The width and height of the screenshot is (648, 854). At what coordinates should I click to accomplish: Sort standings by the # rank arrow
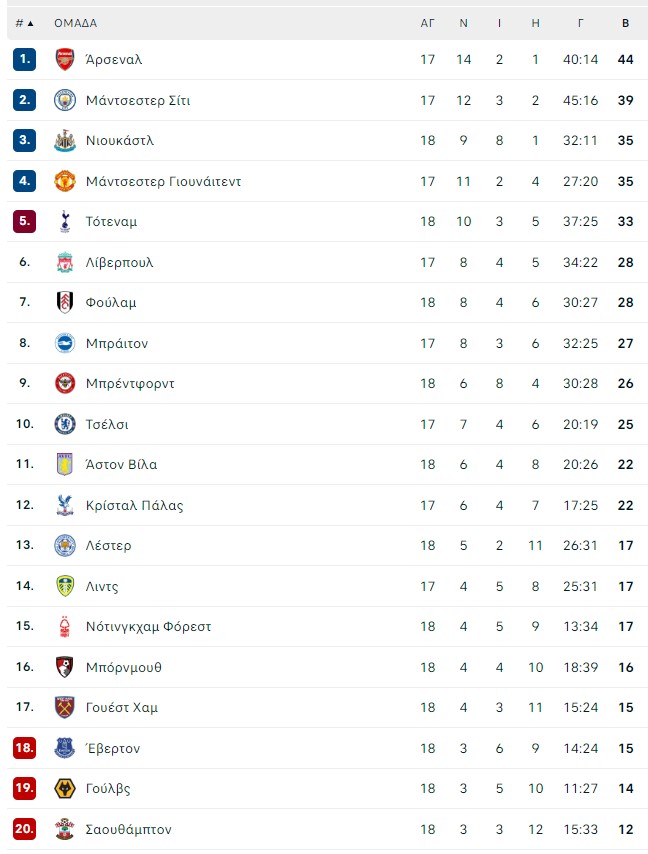pyautogui.click(x=25, y=23)
